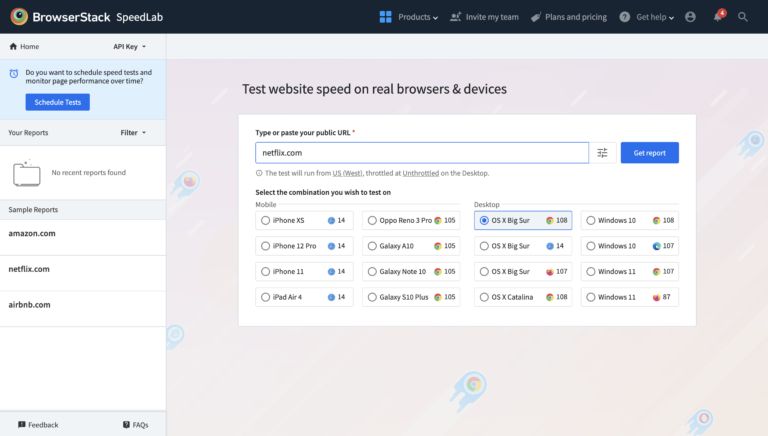Click the Edge icon in Windows 10 107 row
768x436 pixels.
pos(656,246)
